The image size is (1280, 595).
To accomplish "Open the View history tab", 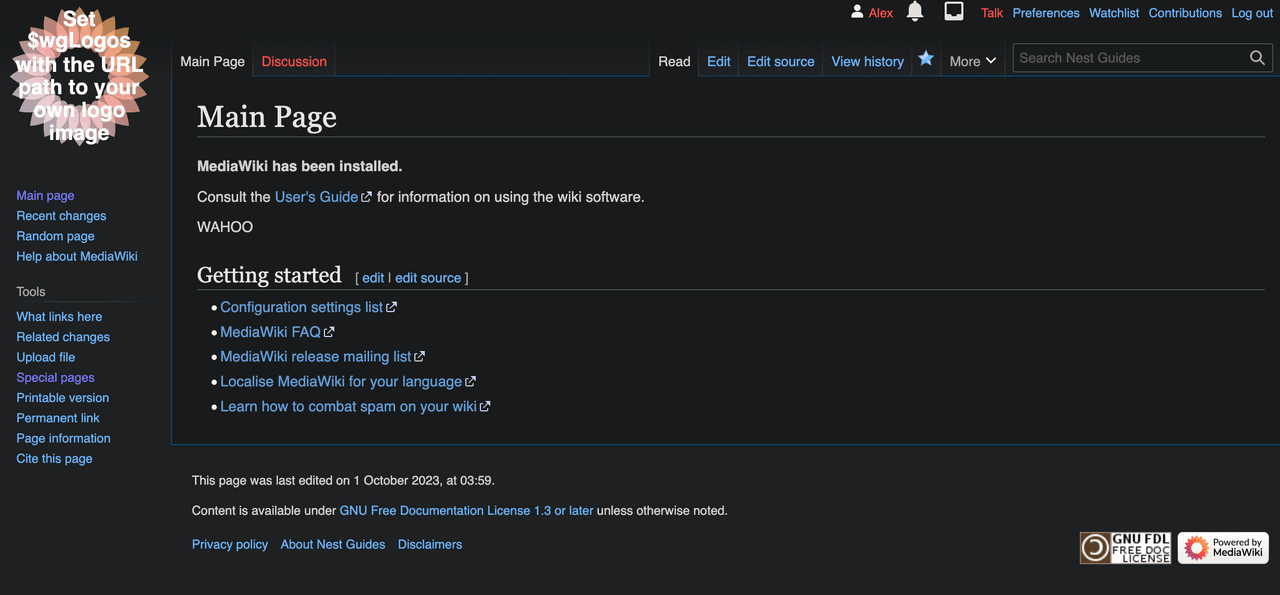I will (x=867, y=61).
